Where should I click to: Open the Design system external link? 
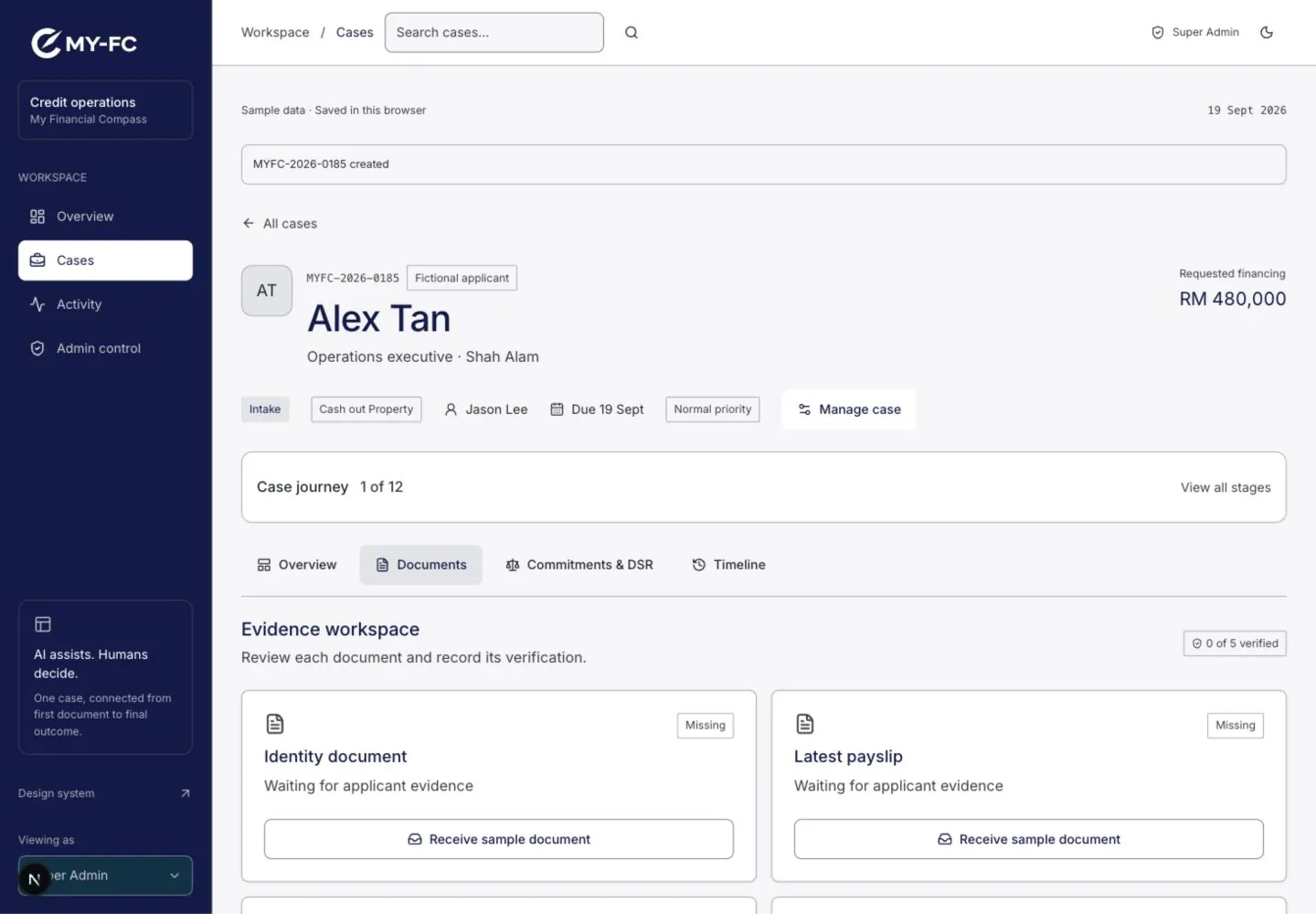coord(105,793)
